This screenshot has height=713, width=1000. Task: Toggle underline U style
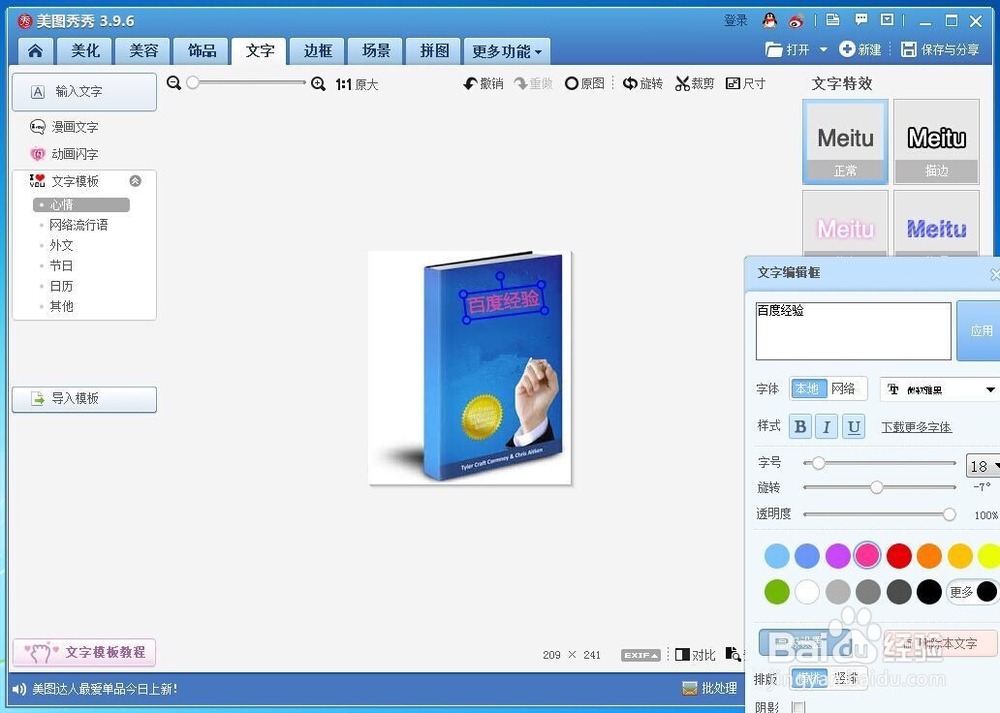853,427
